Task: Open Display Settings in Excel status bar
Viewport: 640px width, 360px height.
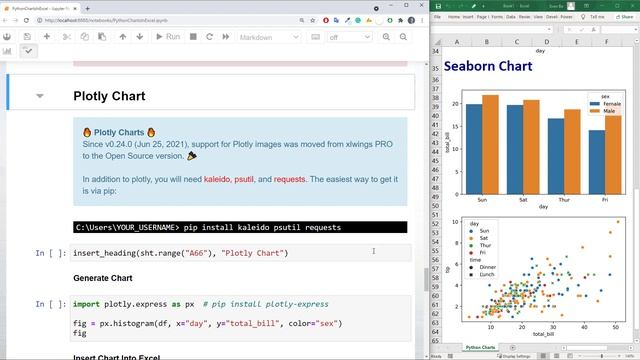Action: coord(513,356)
